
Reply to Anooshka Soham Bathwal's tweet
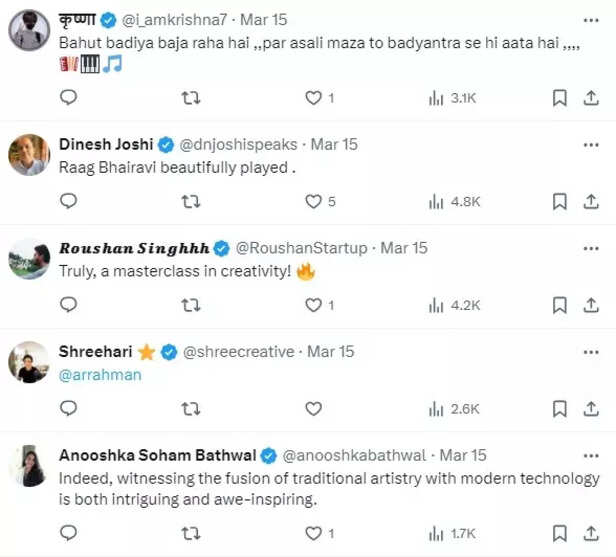pos(68,531)
